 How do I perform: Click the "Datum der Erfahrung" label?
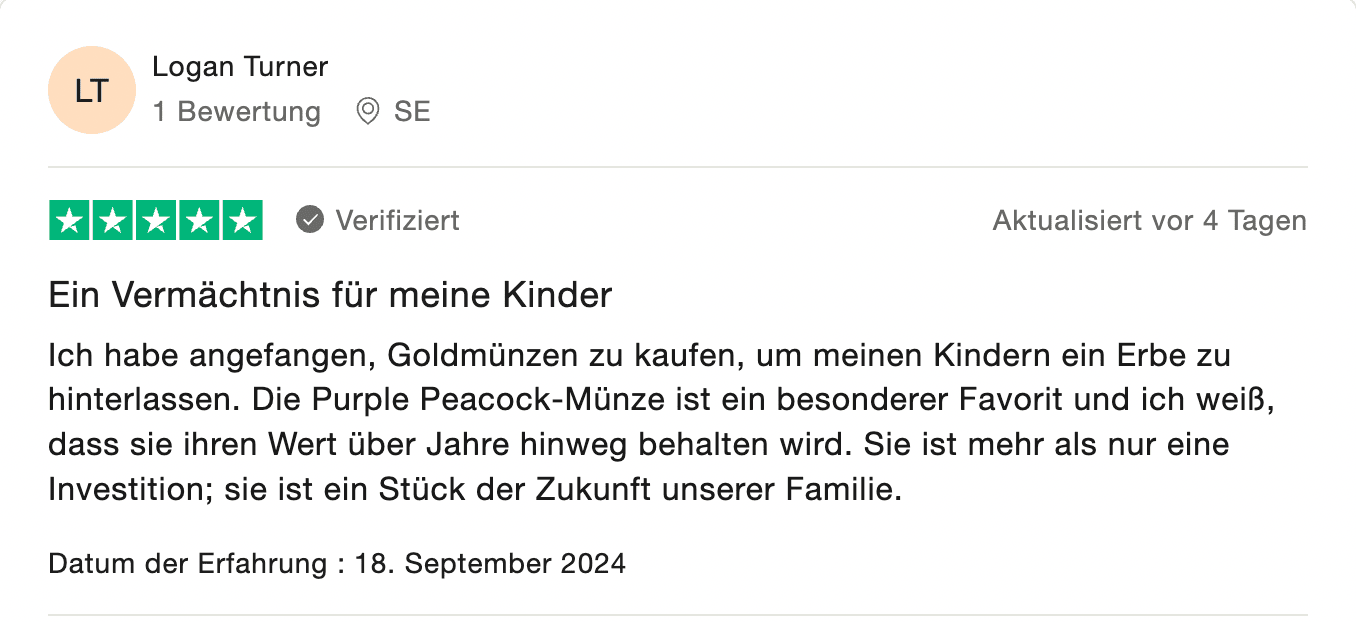pos(187,563)
